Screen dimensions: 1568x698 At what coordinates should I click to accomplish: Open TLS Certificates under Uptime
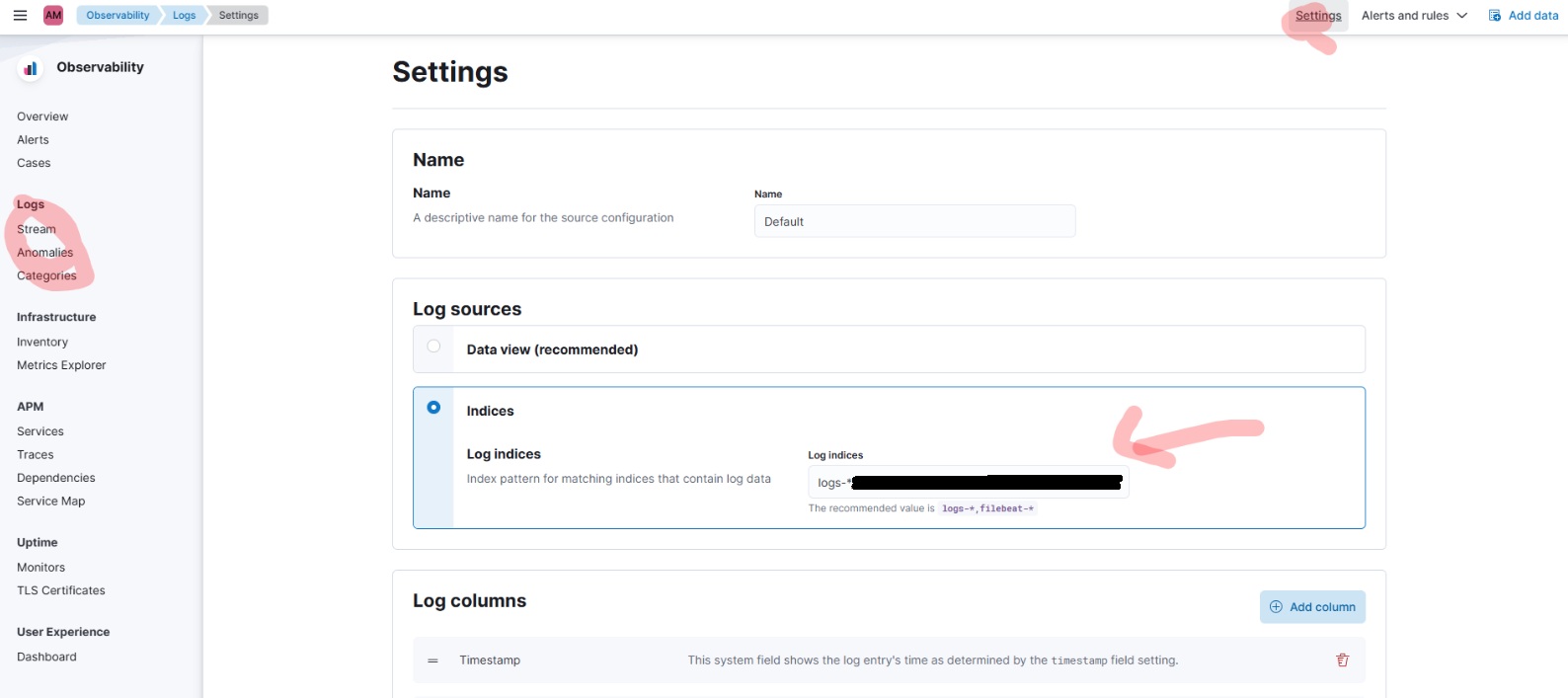(x=61, y=590)
